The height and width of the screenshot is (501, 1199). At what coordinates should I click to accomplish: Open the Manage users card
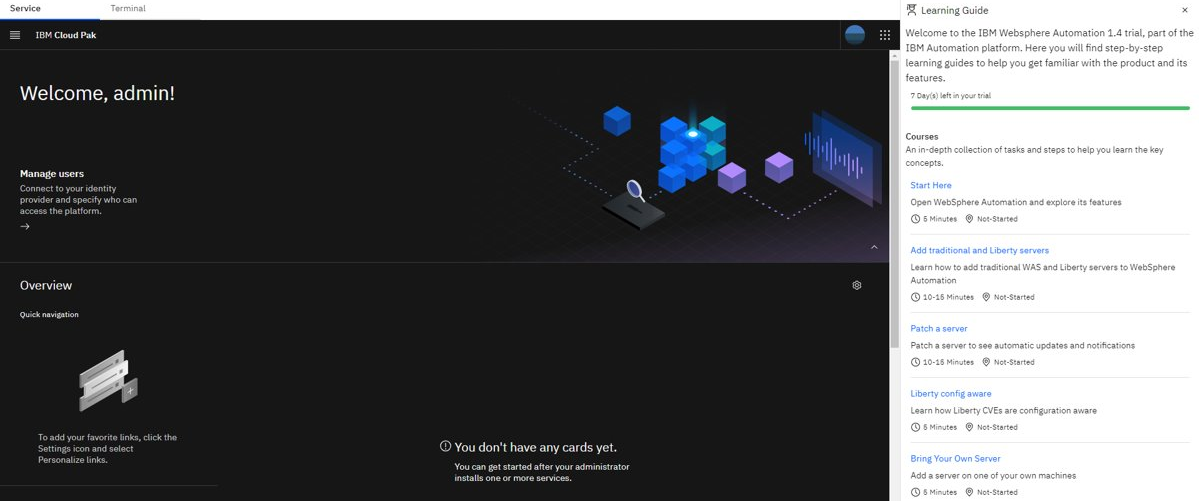pyautogui.click(x=79, y=200)
